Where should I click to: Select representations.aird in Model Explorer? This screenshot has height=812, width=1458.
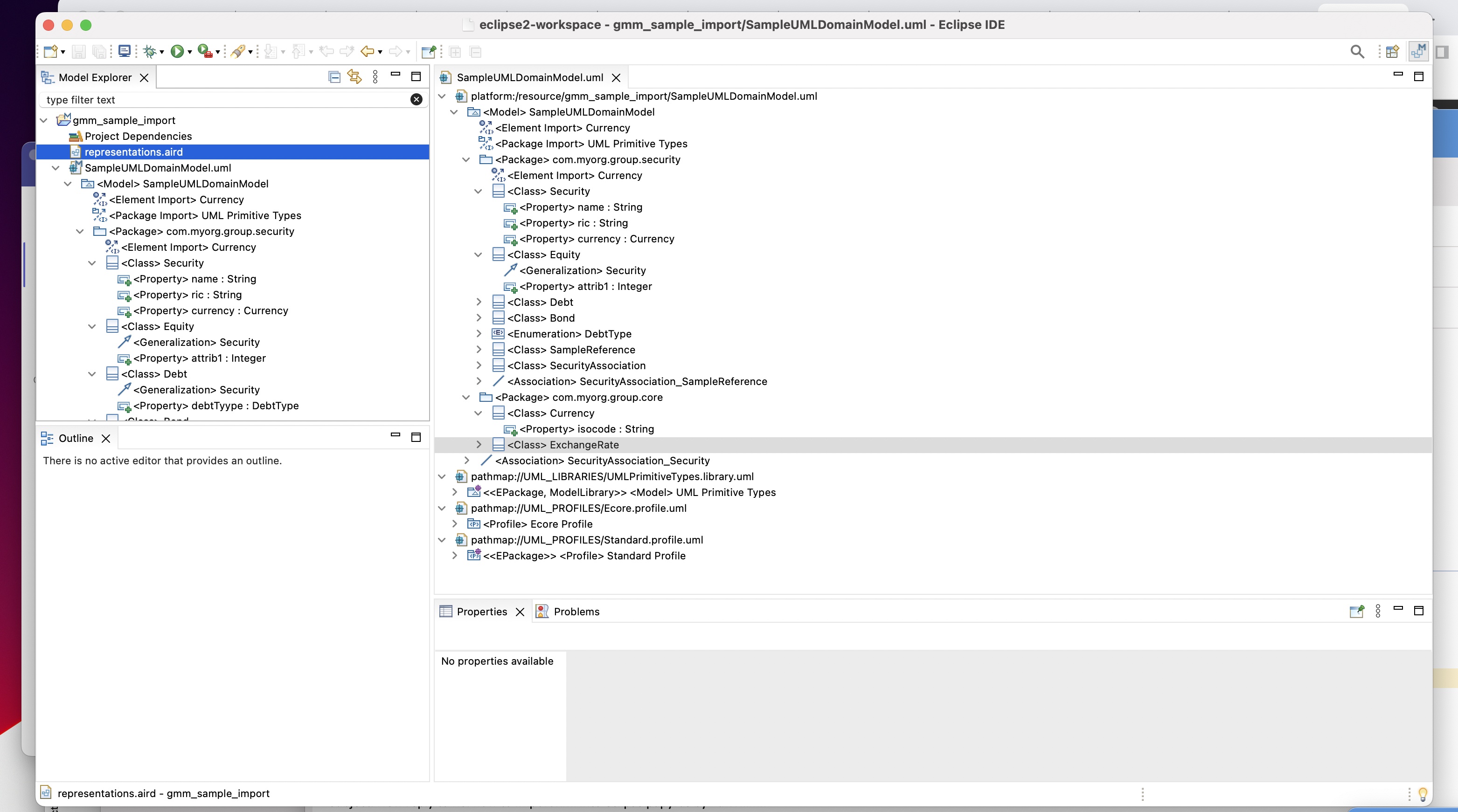click(133, 152)
